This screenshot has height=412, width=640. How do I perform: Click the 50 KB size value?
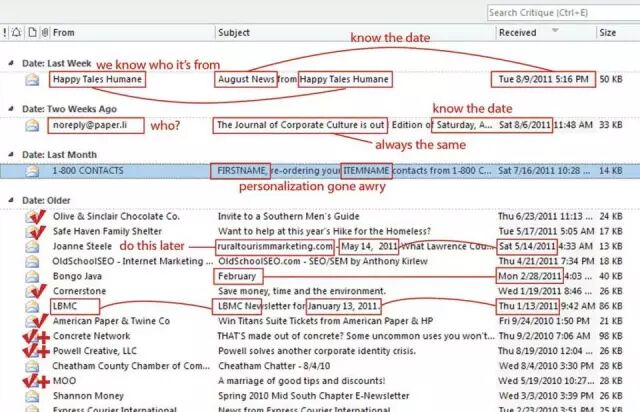tap(611, 79)
